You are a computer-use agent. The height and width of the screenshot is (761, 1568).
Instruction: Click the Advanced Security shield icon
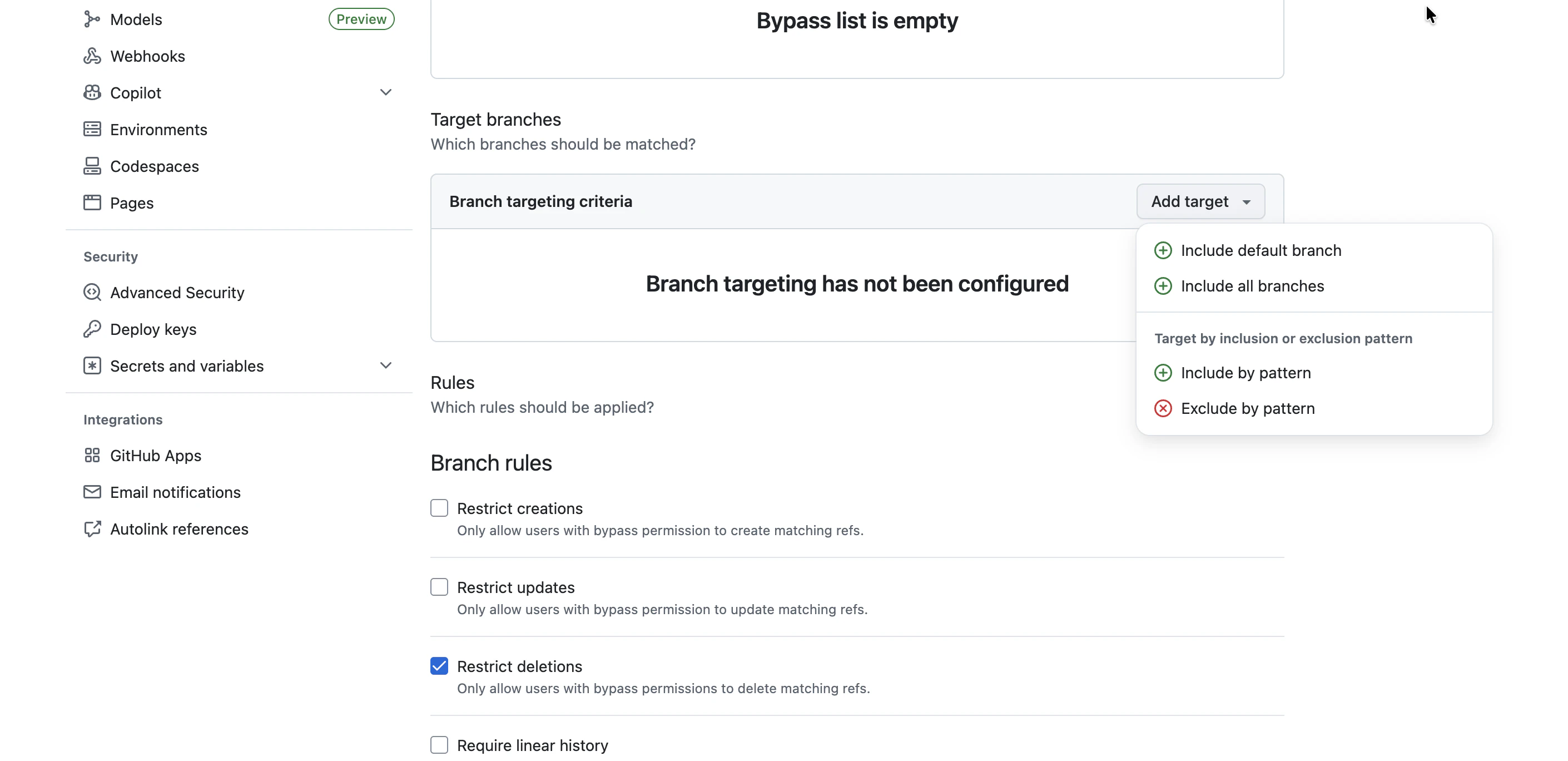[92, 293]
